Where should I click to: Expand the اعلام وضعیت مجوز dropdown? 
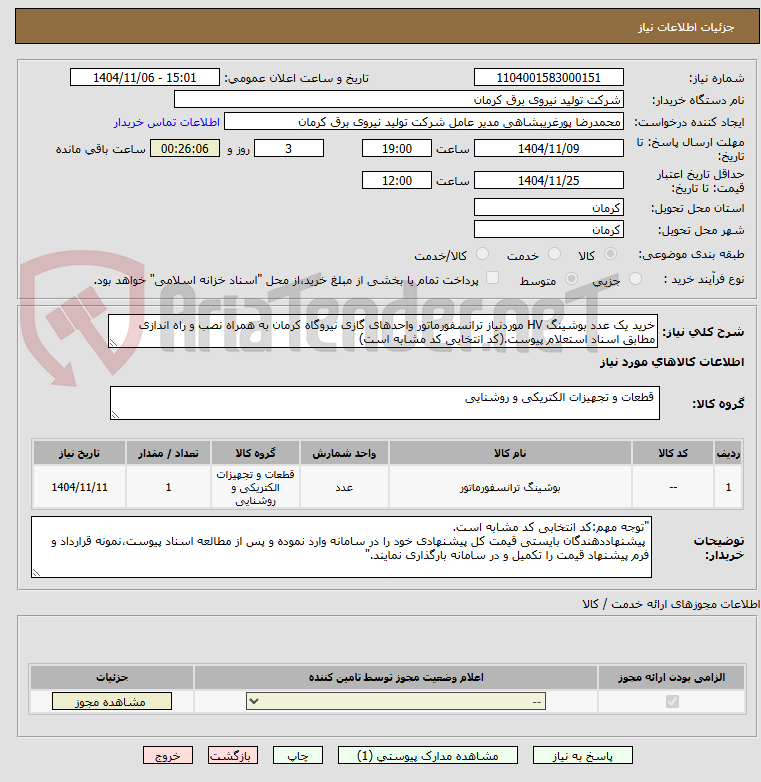(396, 701)
